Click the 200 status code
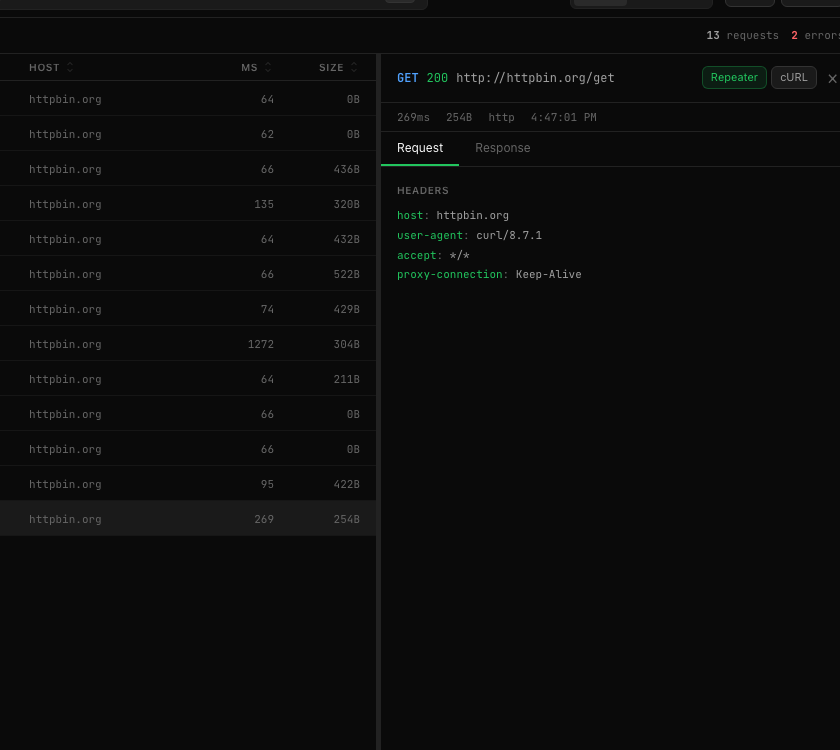 (437, 78)
